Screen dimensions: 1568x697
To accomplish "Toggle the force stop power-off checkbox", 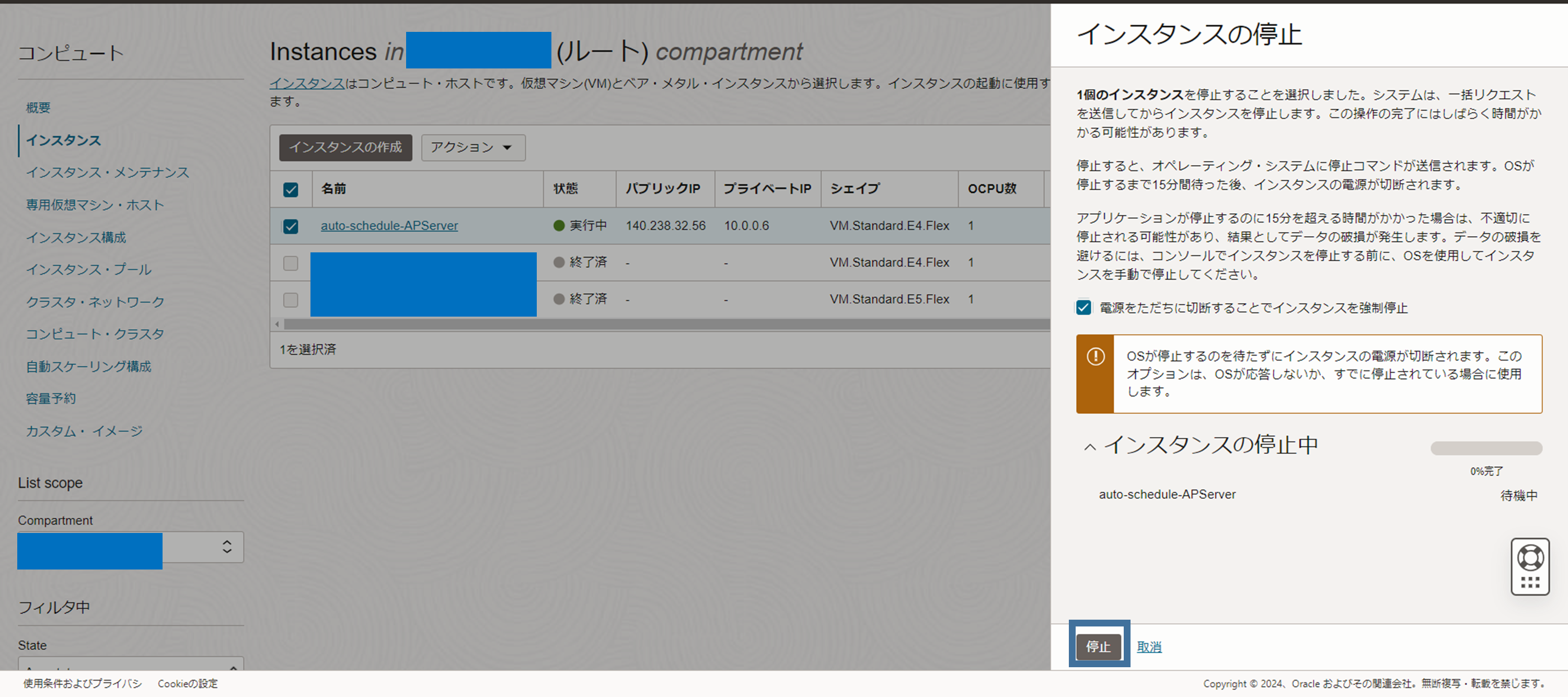I will point(1083,307).
